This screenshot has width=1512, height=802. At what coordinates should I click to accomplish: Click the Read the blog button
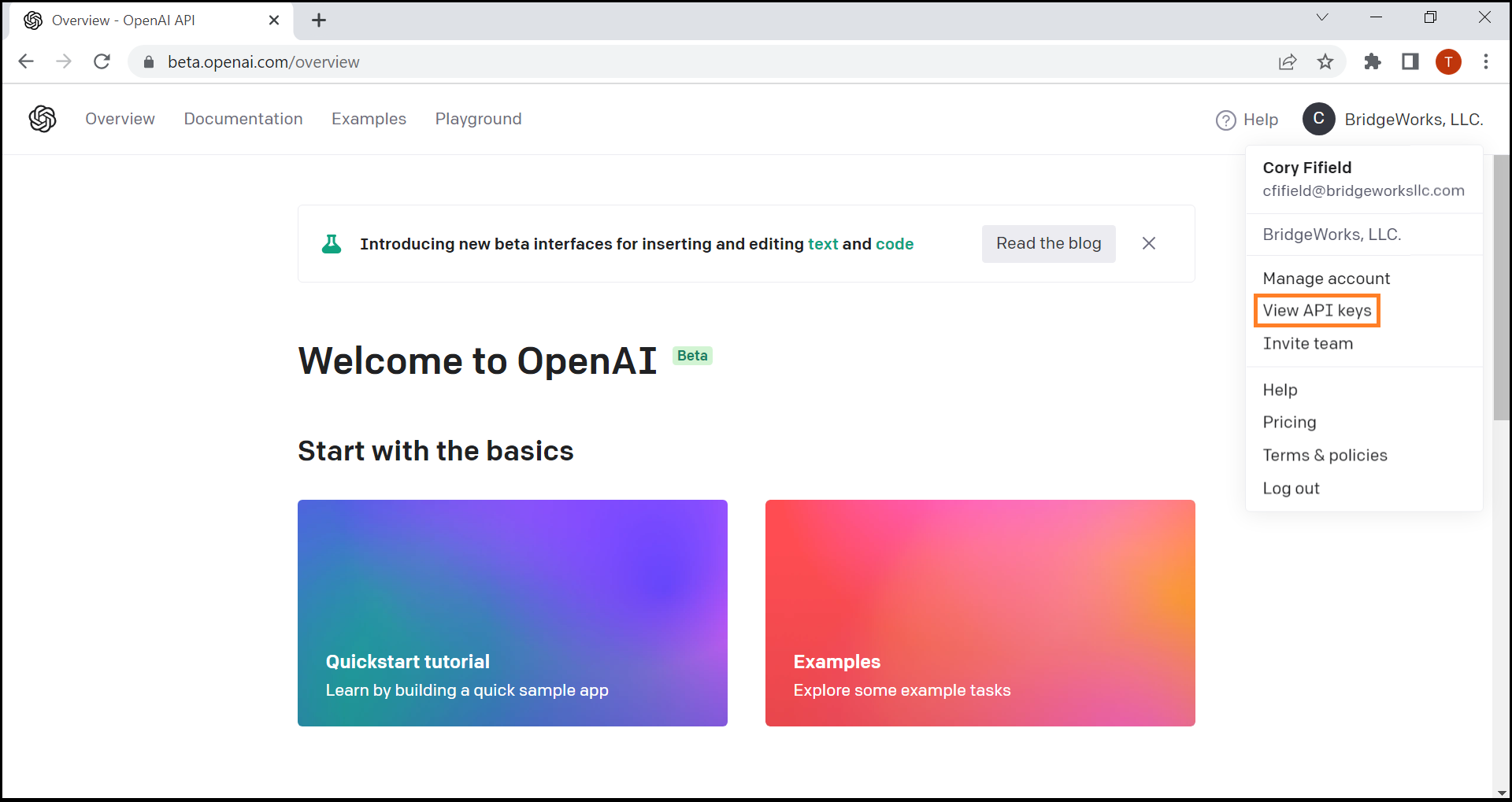[1048, 244]
